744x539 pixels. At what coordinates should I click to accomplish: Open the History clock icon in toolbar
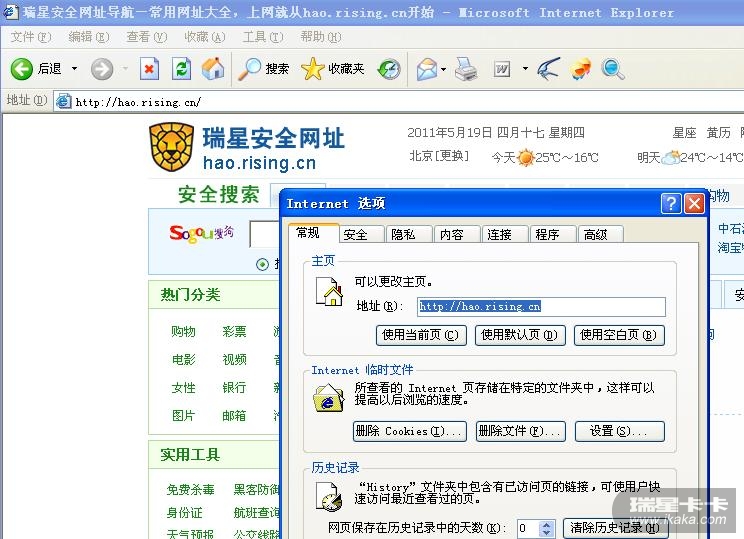(x=389, y=69)
